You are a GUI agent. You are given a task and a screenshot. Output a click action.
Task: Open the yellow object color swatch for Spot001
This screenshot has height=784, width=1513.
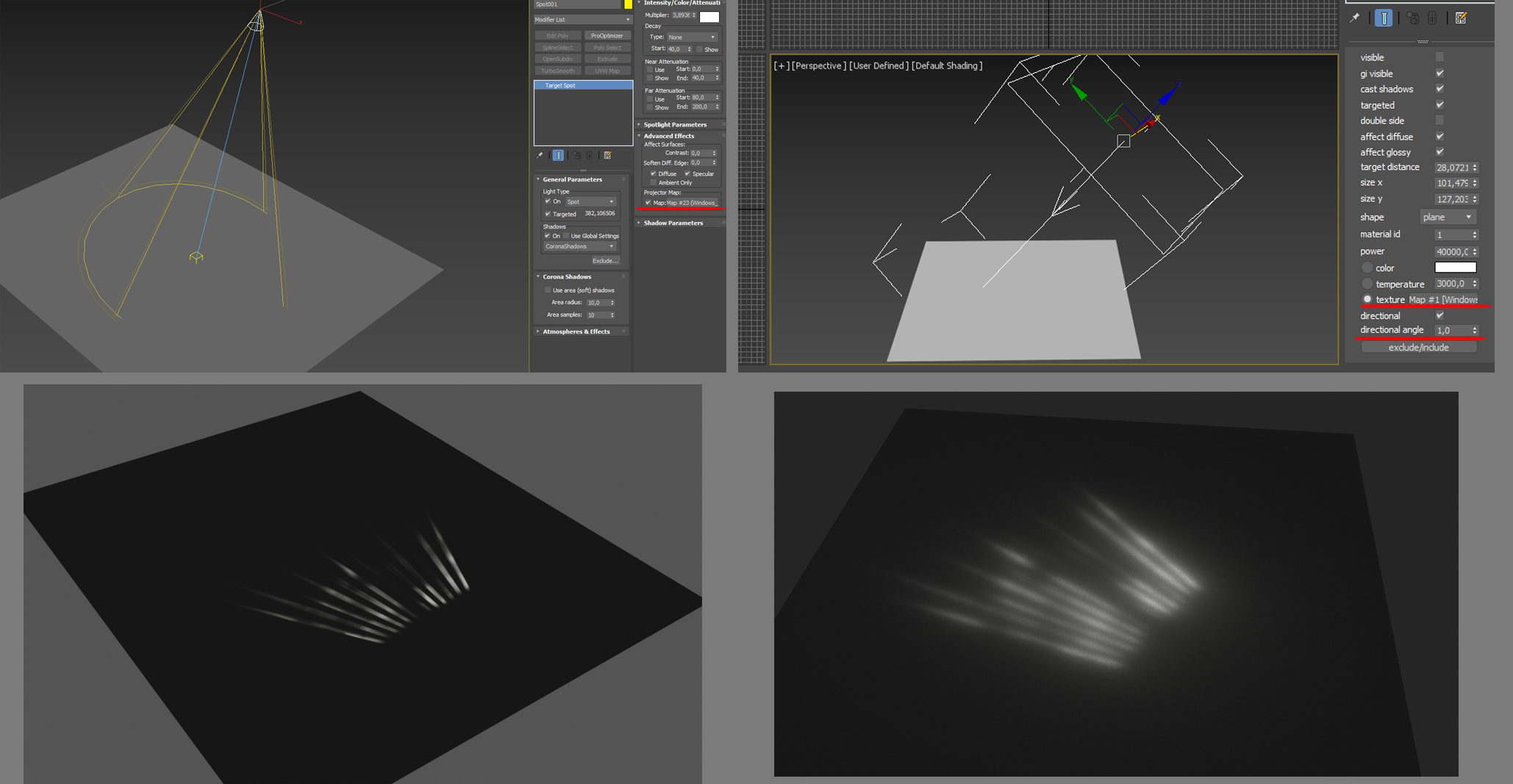[628, 4]
